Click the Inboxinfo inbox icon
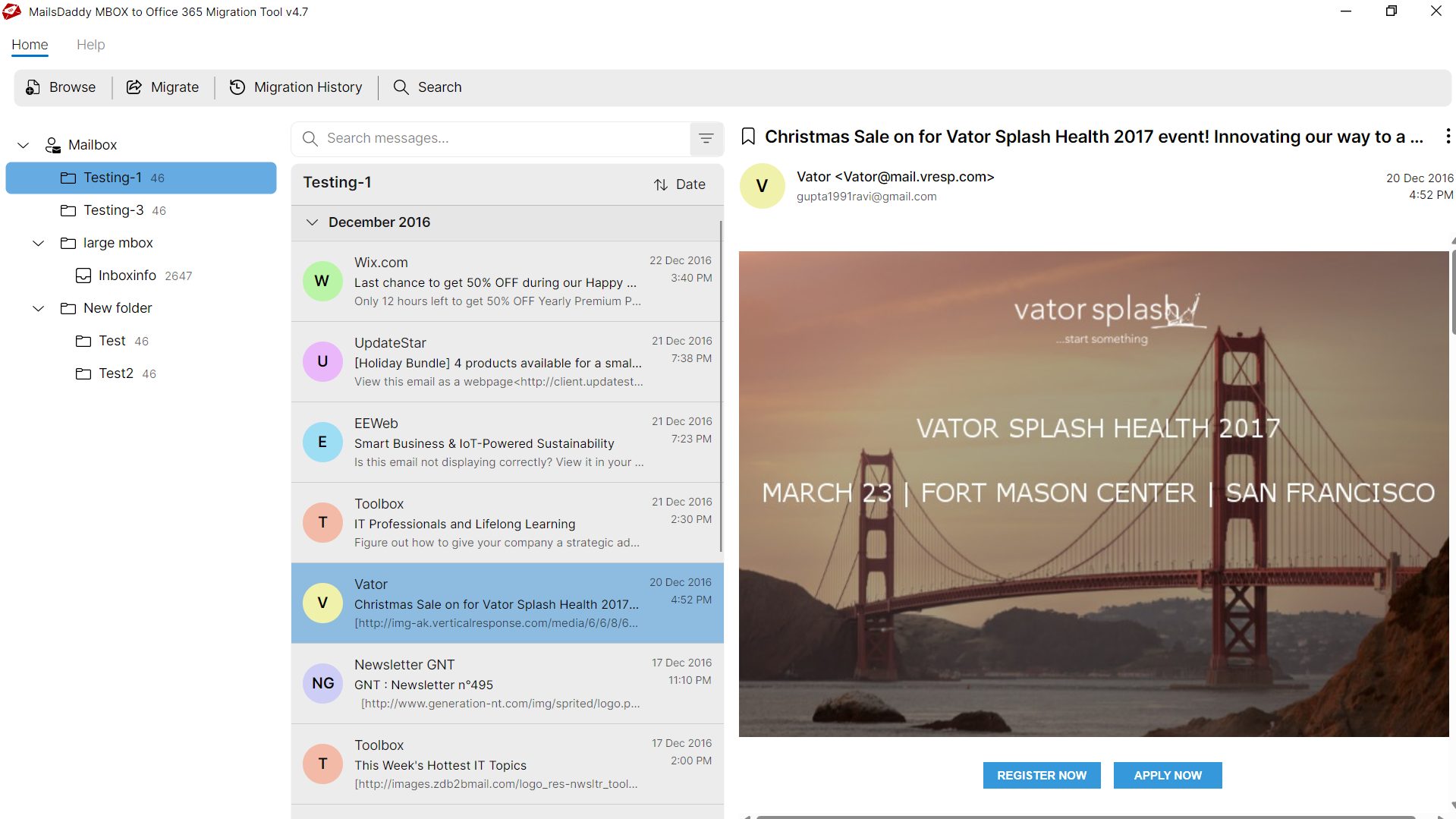Image resolution: width=1456 pixels, height=819 pixels. tap(83, 276)
